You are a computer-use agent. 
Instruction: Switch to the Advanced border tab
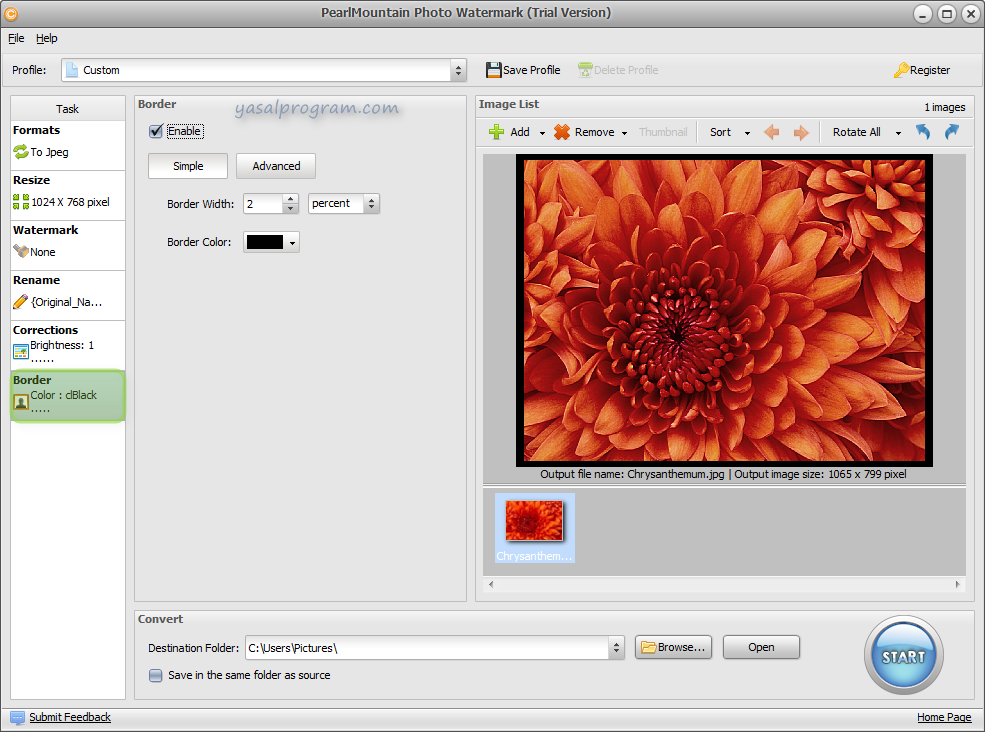point(276,166)
